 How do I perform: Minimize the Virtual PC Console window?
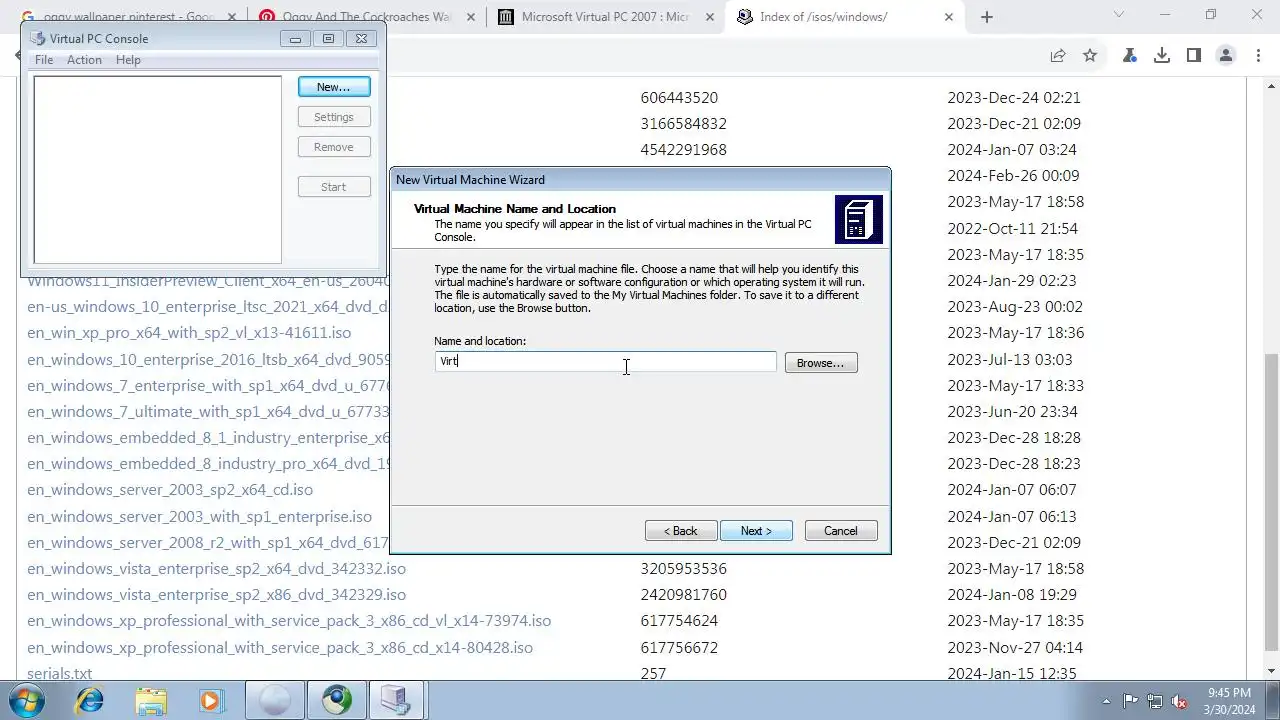295,38
